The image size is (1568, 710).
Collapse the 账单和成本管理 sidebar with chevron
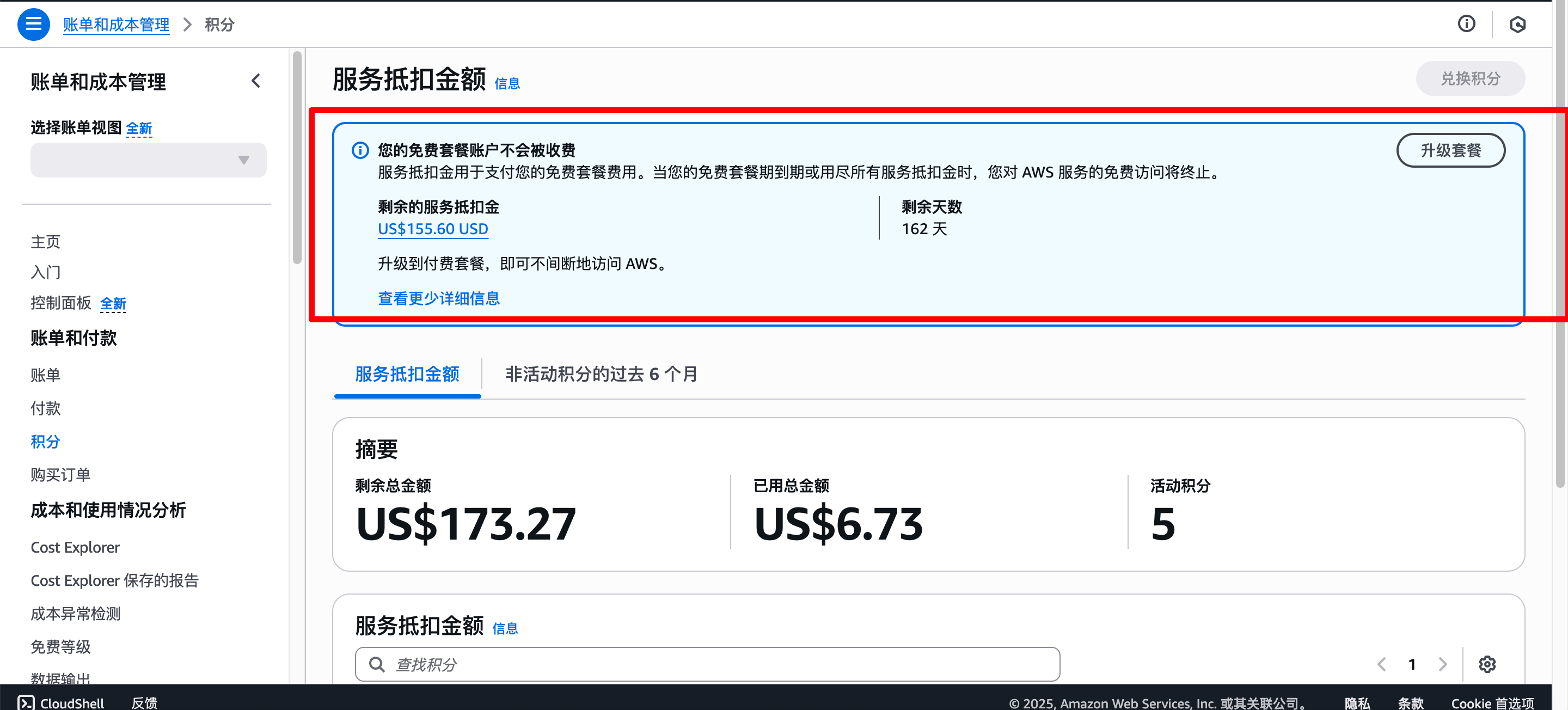pyautogui.click(x=256, y=81)
